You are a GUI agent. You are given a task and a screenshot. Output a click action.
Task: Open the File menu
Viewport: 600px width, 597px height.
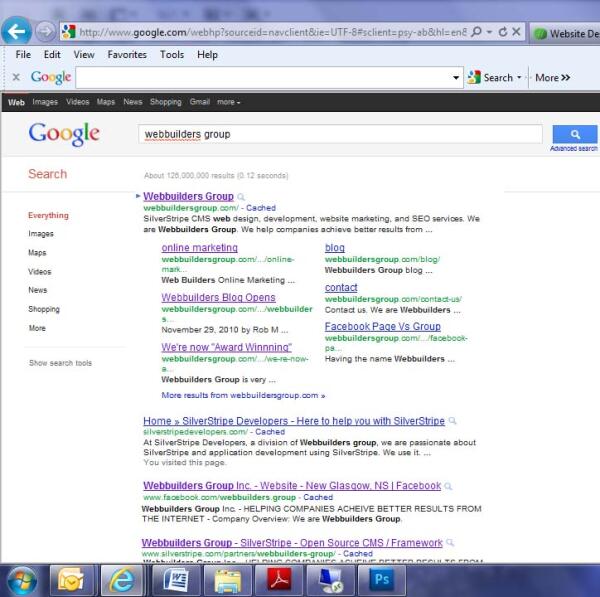click(23, 55)
